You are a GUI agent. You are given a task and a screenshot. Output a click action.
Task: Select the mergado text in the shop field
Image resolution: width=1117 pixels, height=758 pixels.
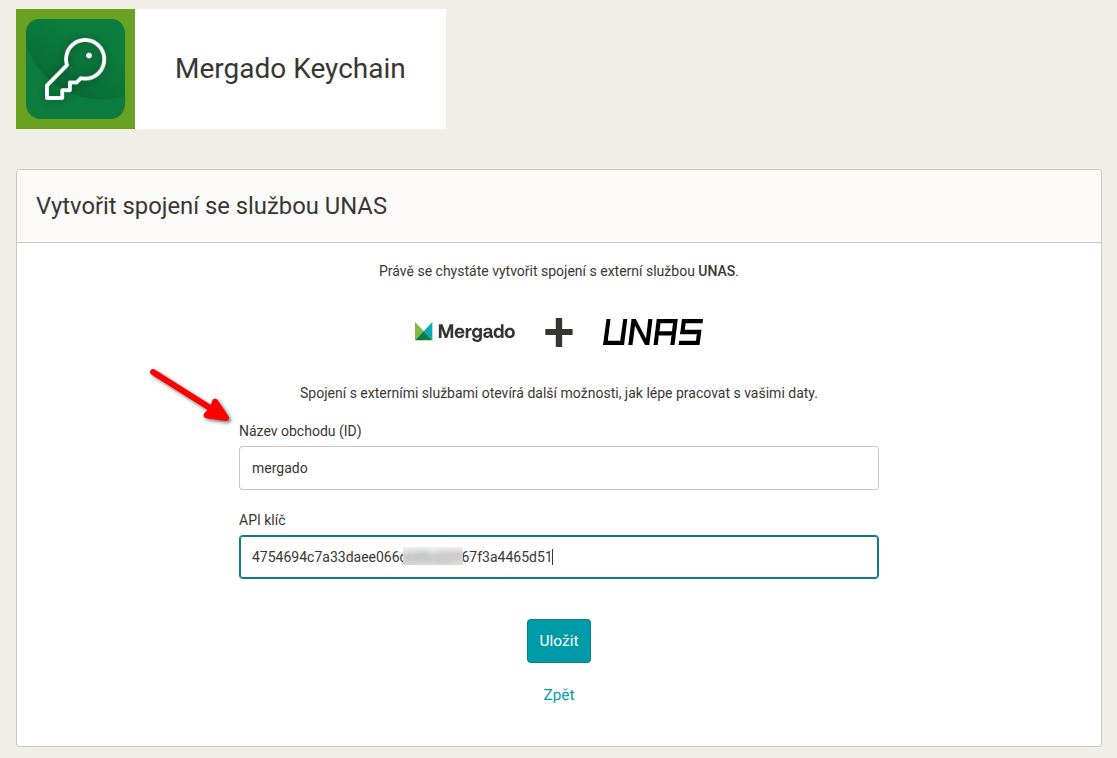pyautogui.click(x=277, y=467)
